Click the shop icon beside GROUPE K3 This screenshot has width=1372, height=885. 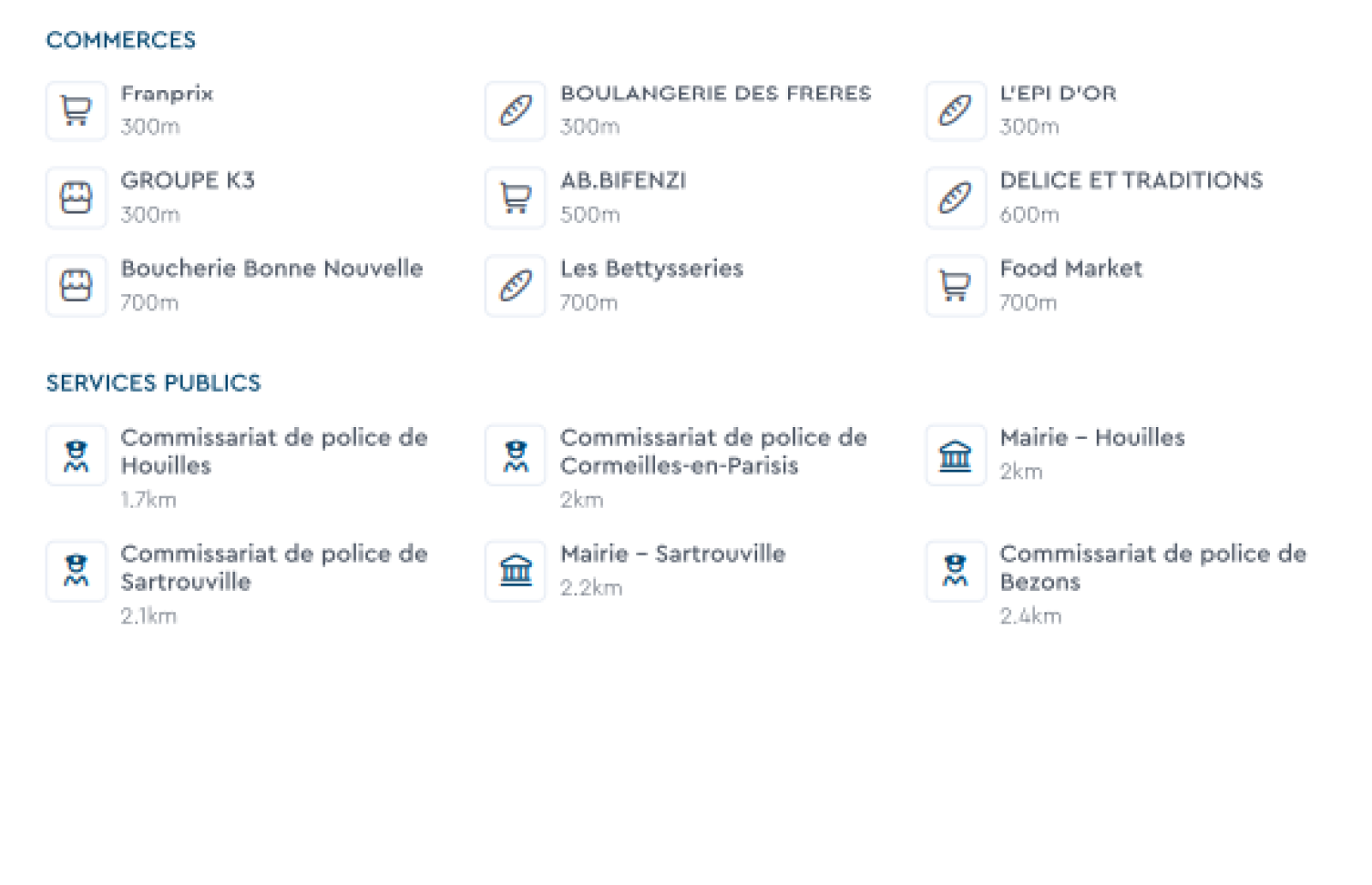click(76, 198)
